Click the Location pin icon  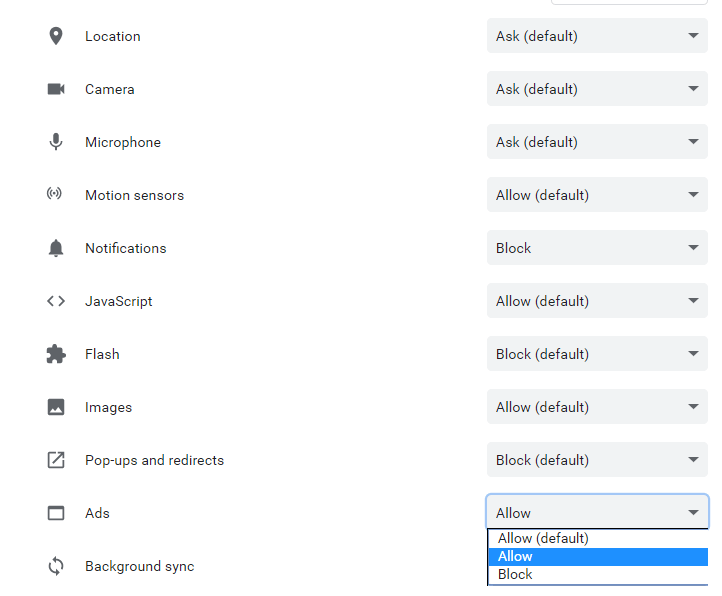tap(56, 36)
